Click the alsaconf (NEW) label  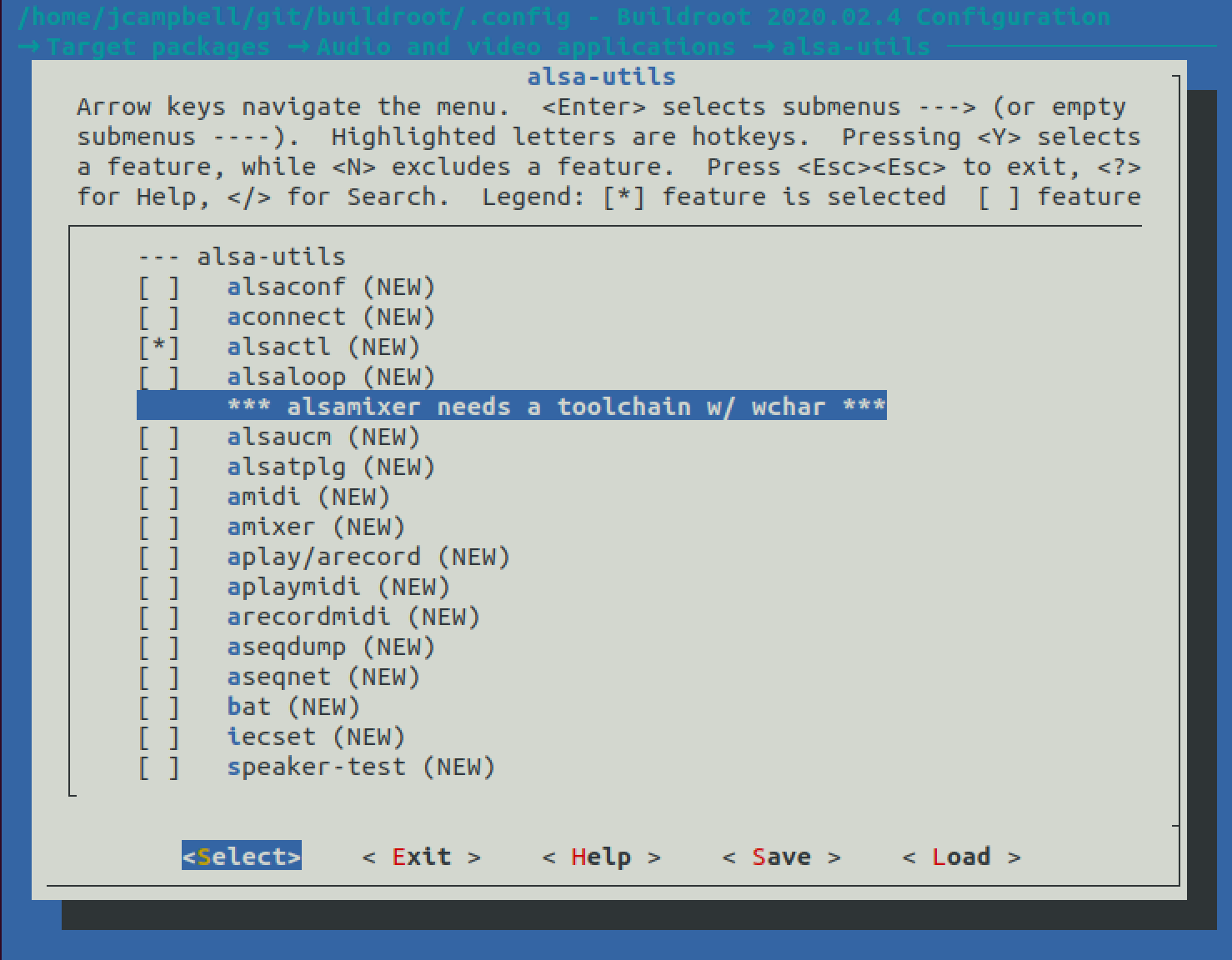[x=331, y=287]
